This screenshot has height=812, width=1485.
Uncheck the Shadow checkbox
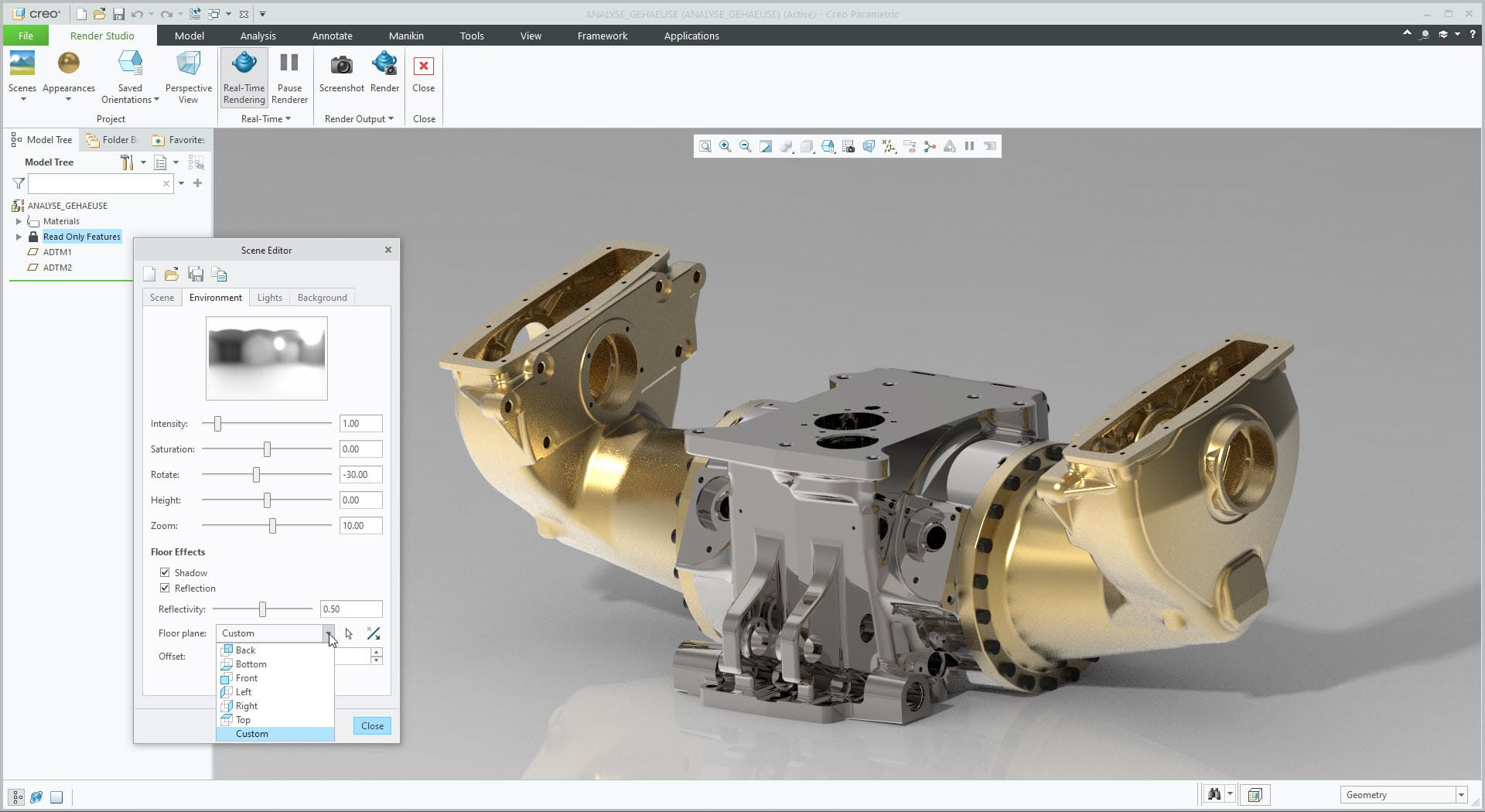pyautogui.click(x=165, y=572)
